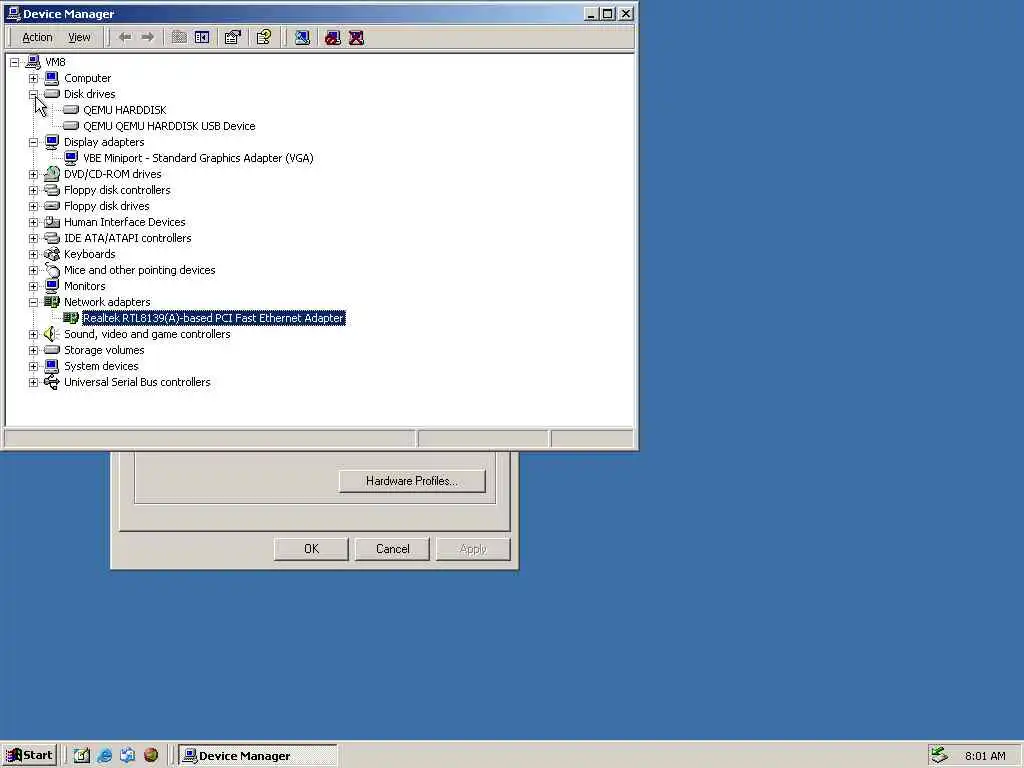This screenshot has width=1024, height=768.
Task: Select the QEMU HARDDISK drive icon
Action: [71, 110]
